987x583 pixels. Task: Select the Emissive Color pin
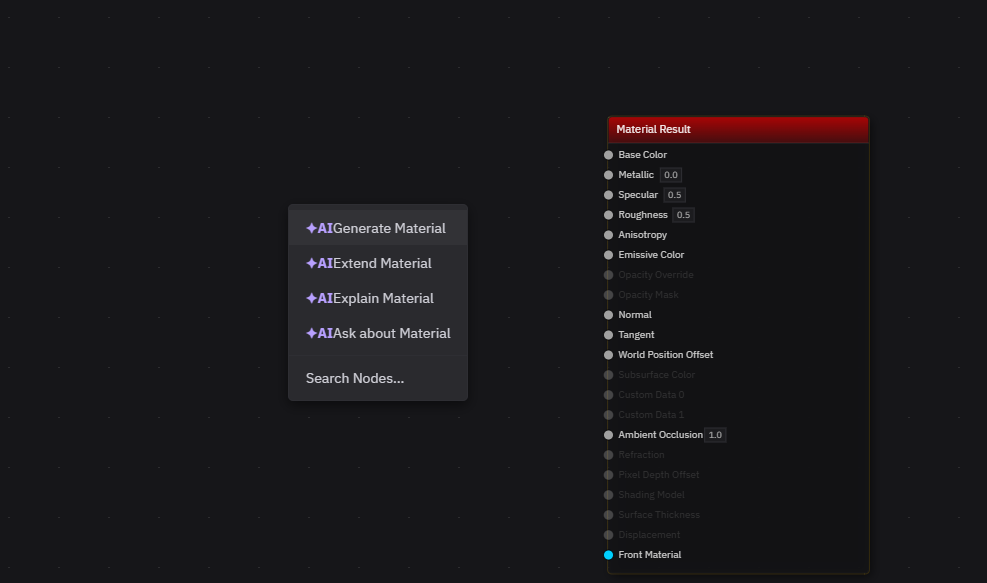click(608, 254)
